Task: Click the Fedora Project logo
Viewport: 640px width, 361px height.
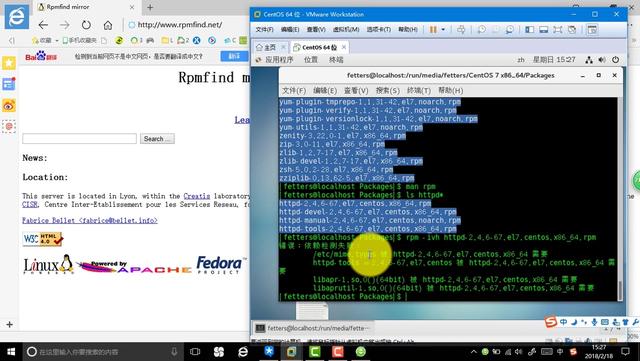Action: 221,265
